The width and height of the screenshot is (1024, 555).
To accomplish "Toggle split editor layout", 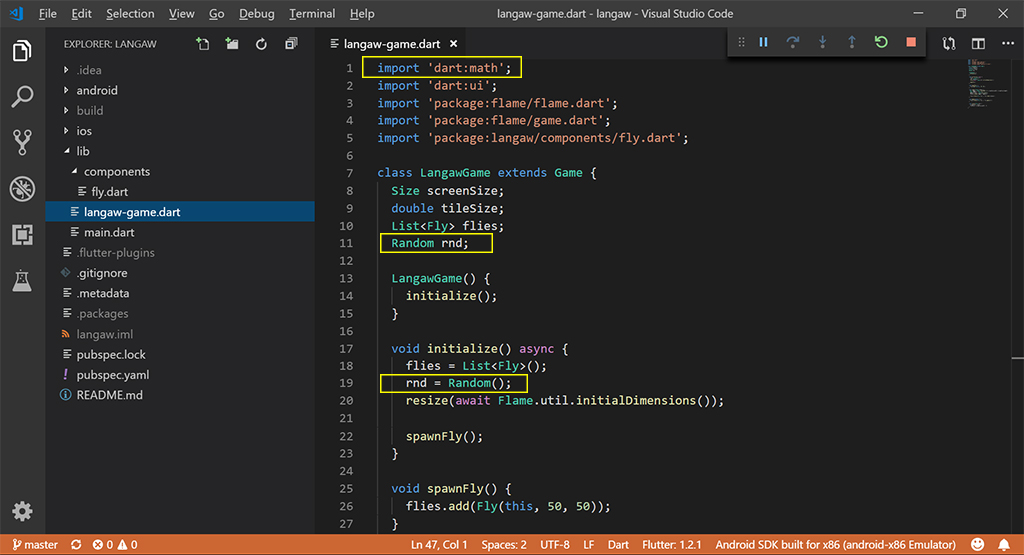I will (978, 44).
